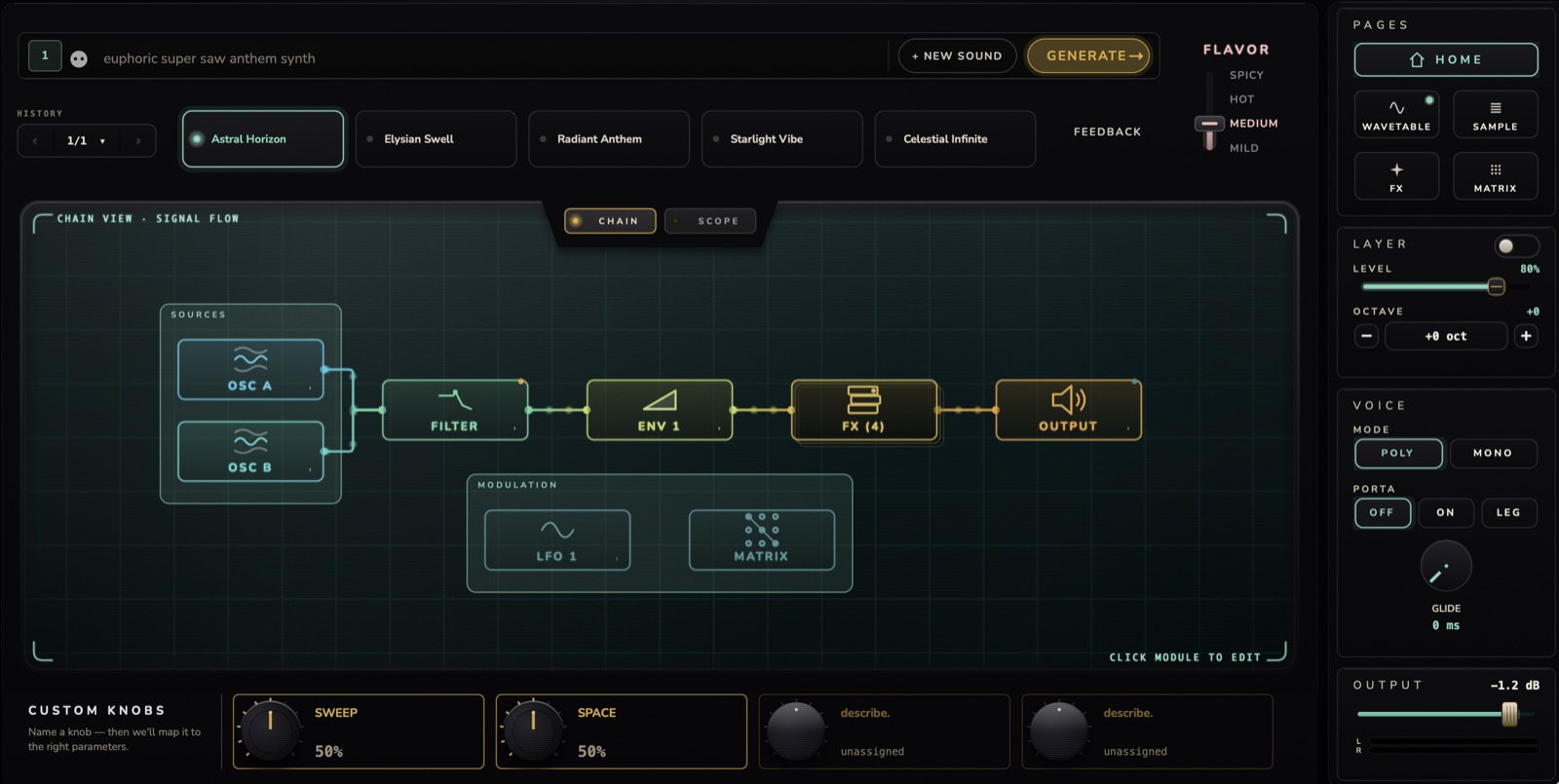Open the ENV 1 envelope module
The height and width of the screenshot is (784, 1559).
pyautogui.click(x=660, y=410)
